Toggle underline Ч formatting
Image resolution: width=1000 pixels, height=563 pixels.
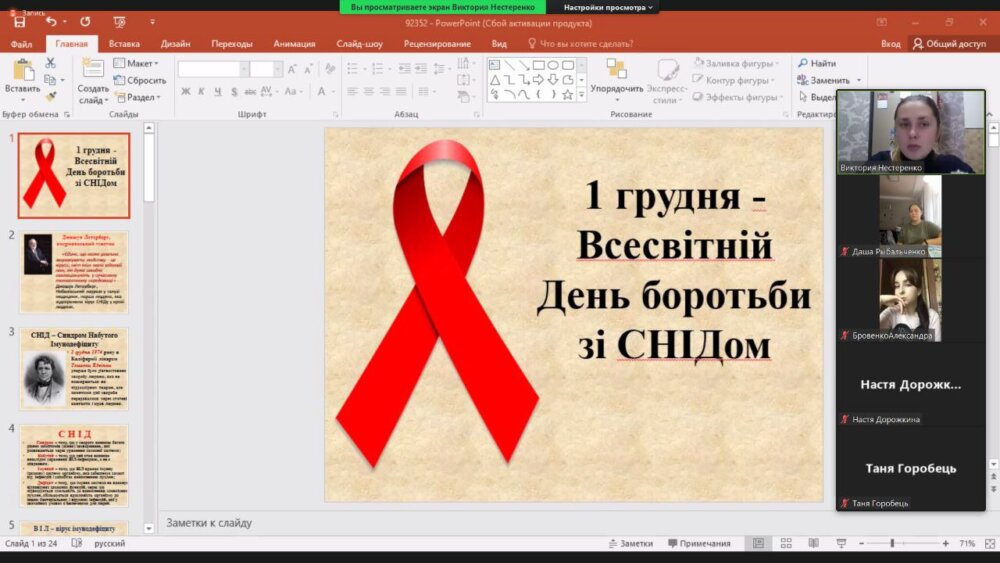pyautogui.click(x=218, y=92)
